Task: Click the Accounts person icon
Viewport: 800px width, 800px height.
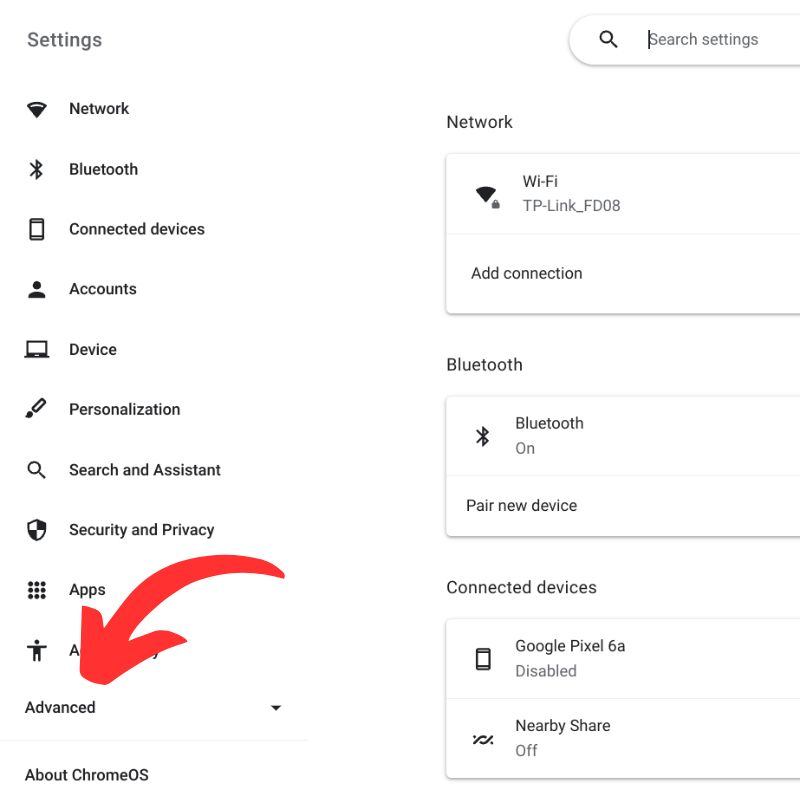Action: [x=37, y=289]
